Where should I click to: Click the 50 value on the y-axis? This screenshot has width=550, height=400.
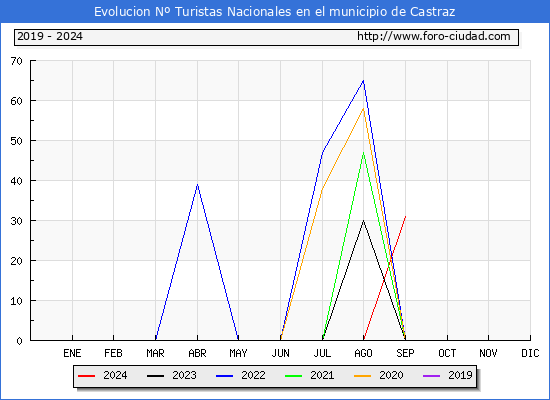point(16,141)
